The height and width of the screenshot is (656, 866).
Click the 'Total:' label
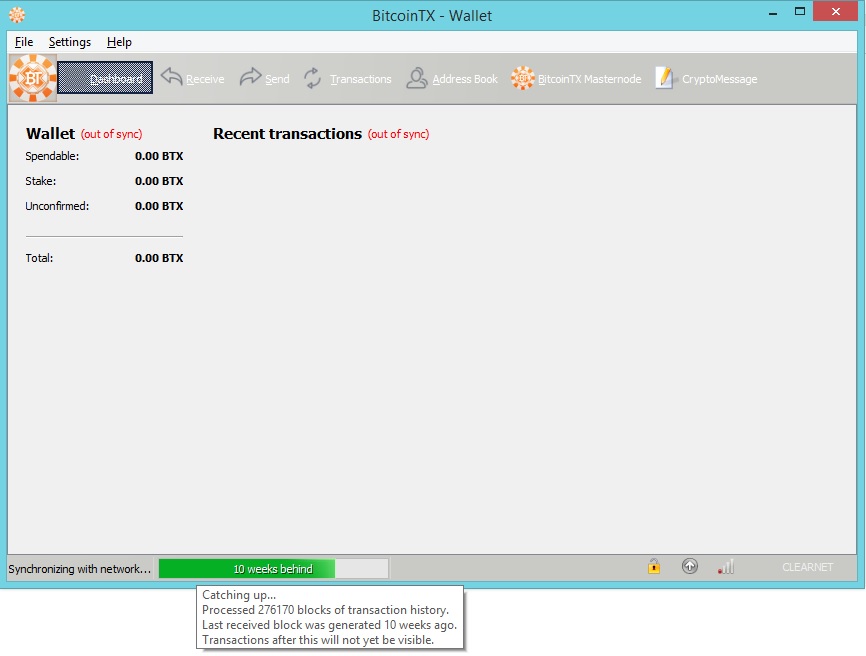pyautogui.click(x=39, y=258)
